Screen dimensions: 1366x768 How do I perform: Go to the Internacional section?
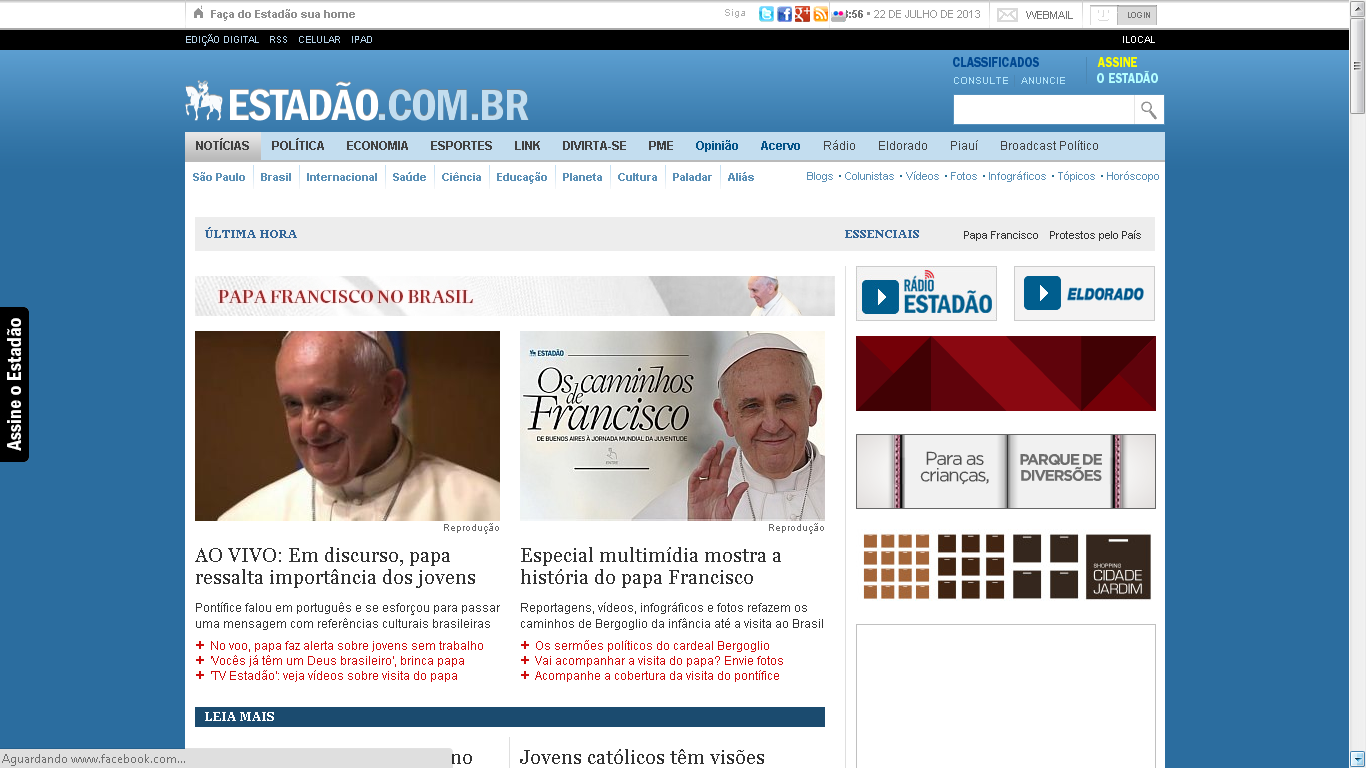[342, 177]
